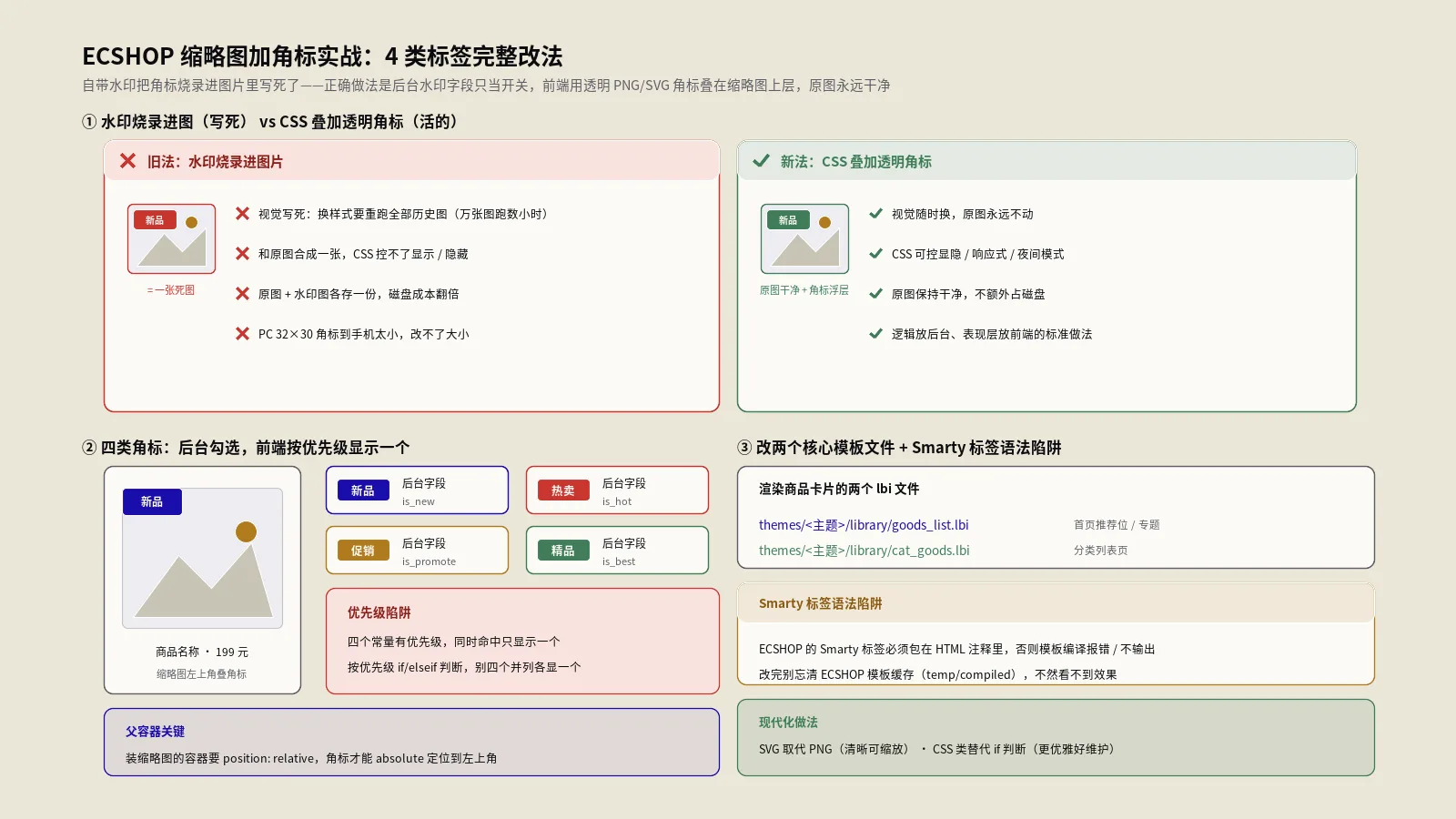Click the line ECSHOP 的 Smarty 标签必须包在 HTML 注释里
The width and height of the screenshot is (1456, 819).
pos(956,649)
